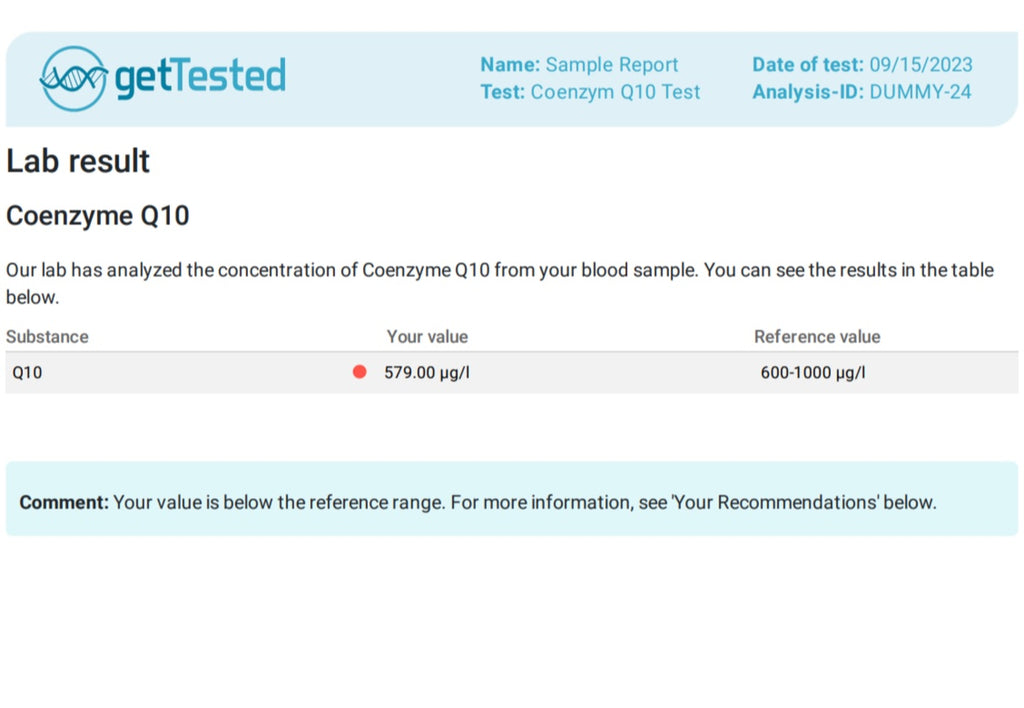Click the 600-1000 µg/l reference range
This screenshot has height=708, width=1024.
pyautogui.click(x=813, y=373)
